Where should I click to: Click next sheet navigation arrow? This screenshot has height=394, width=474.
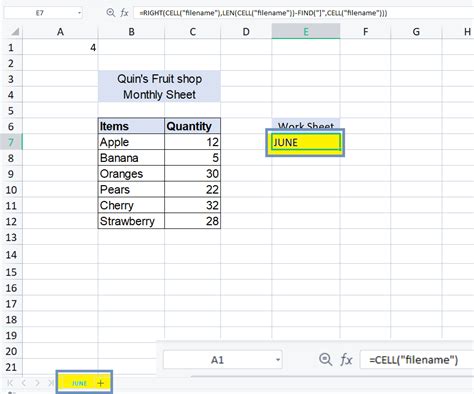tap(37, 383)
